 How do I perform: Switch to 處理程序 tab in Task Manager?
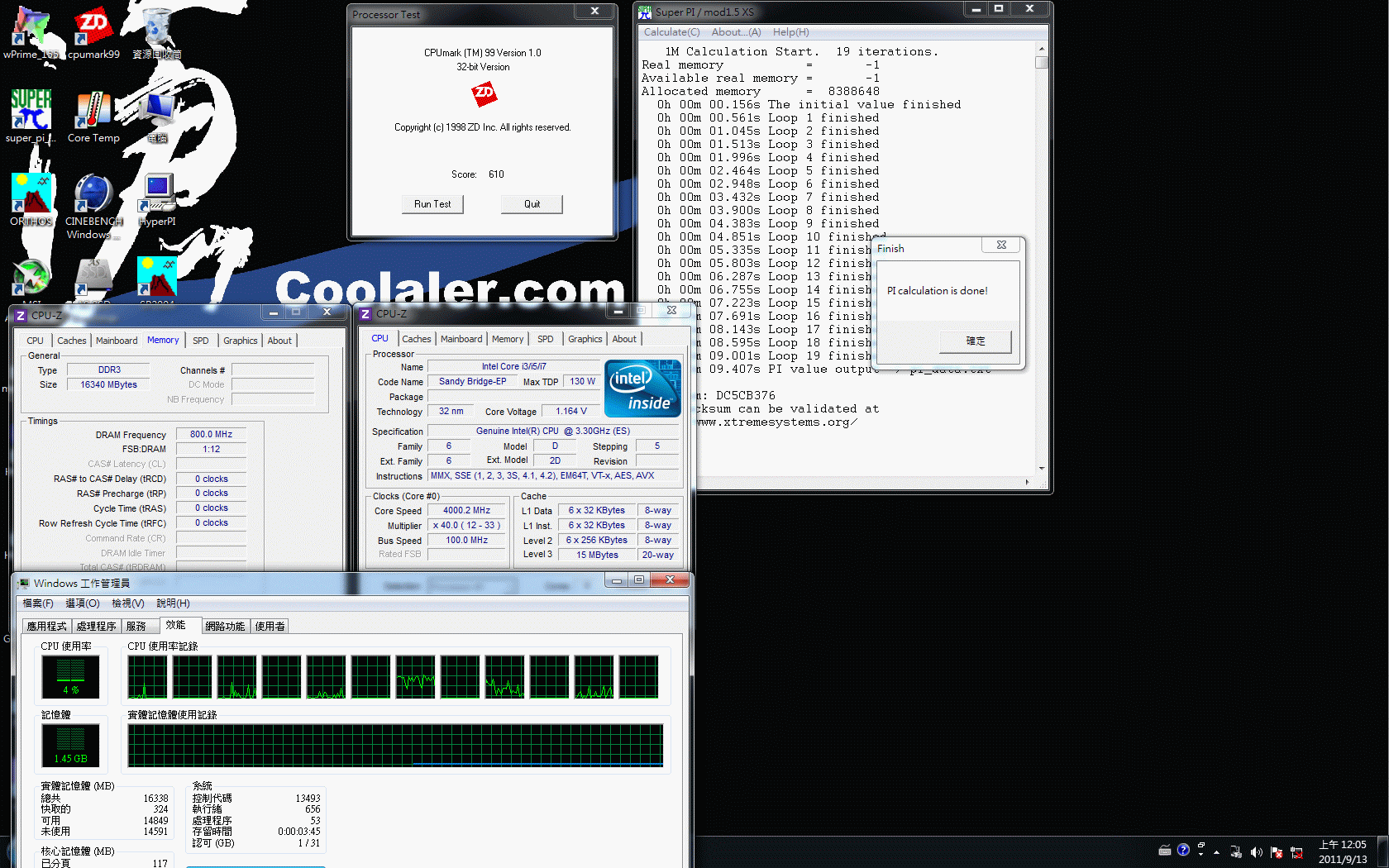point(96,627)
